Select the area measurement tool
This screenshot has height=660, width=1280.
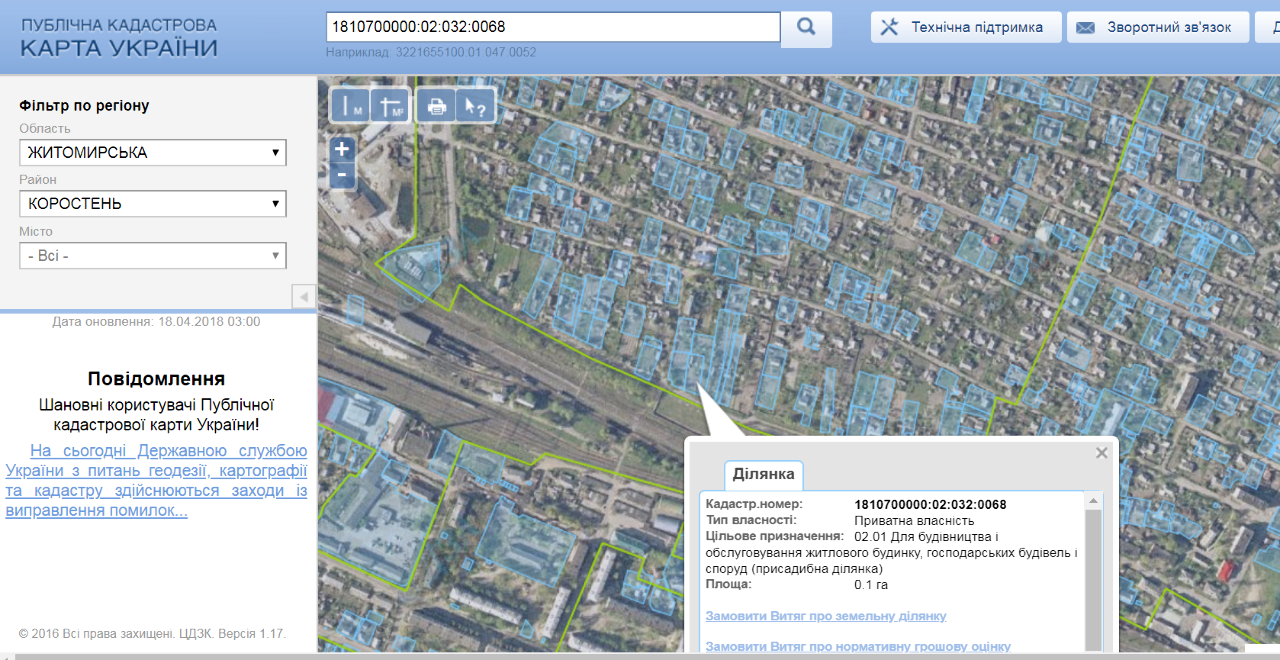pos(391,105)
